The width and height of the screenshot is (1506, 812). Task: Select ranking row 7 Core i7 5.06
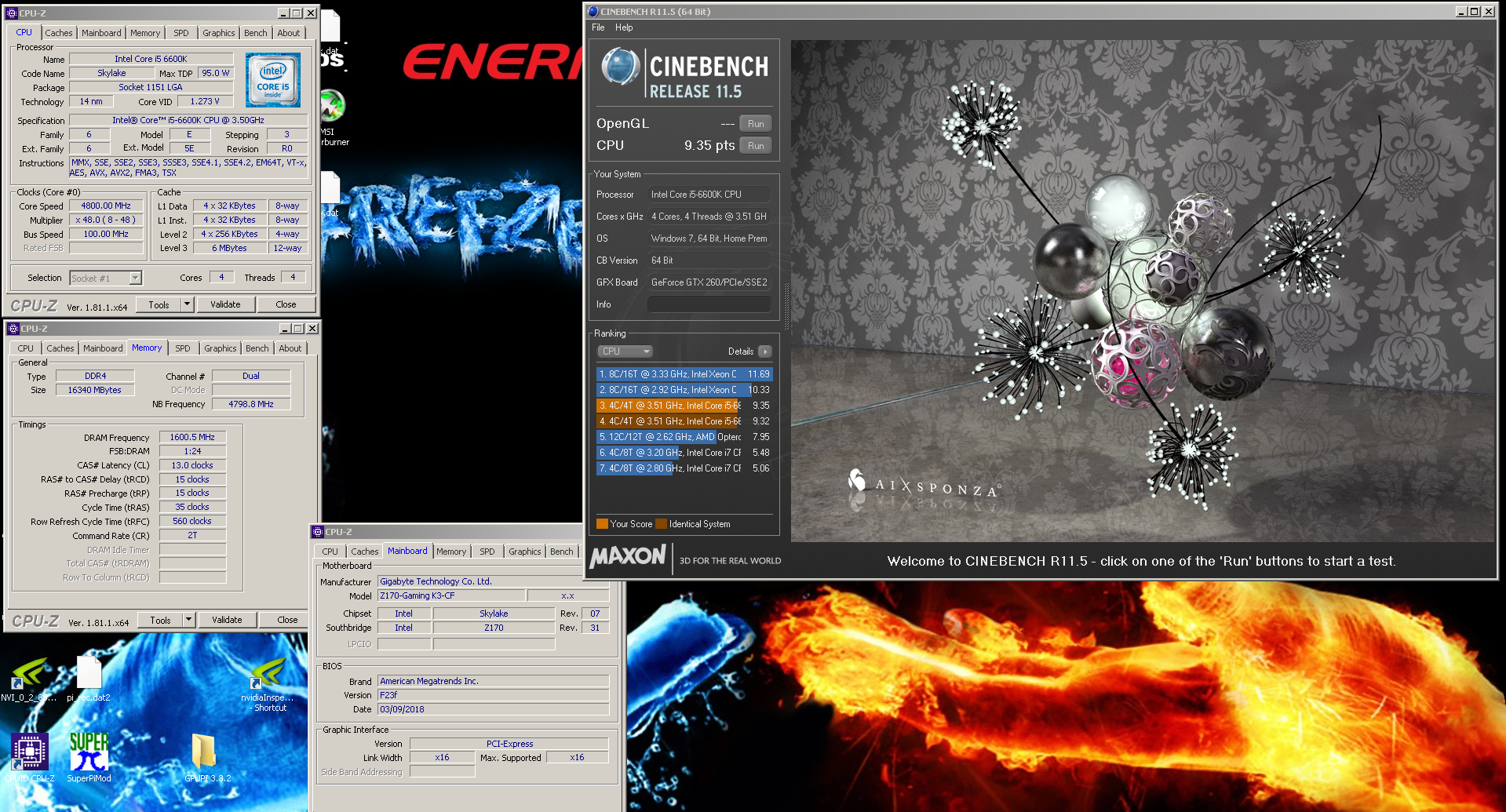click(684, 468)
